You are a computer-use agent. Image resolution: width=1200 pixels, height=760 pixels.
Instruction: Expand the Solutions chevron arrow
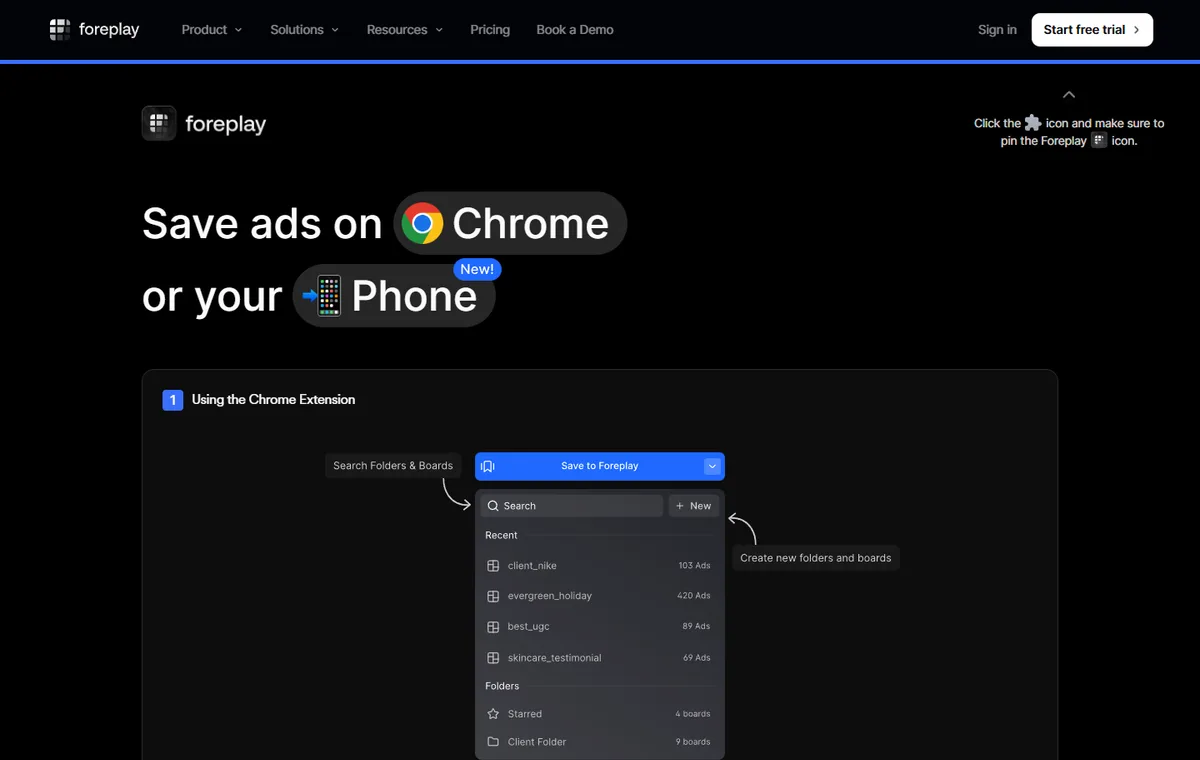point(335,31)
